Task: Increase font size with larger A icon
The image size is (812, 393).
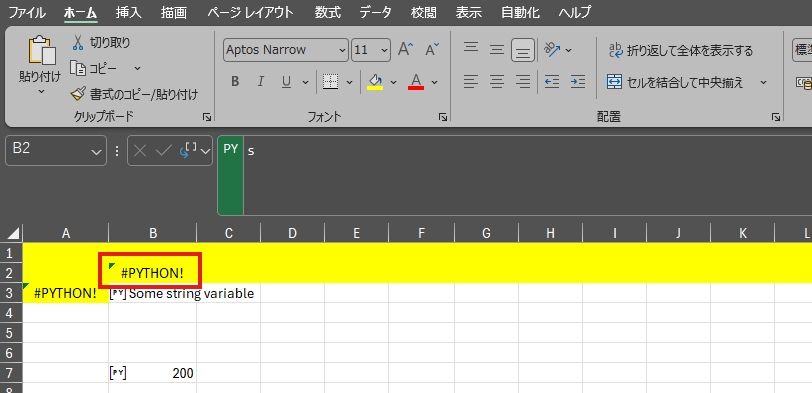Action: click(x=405, y=50)
